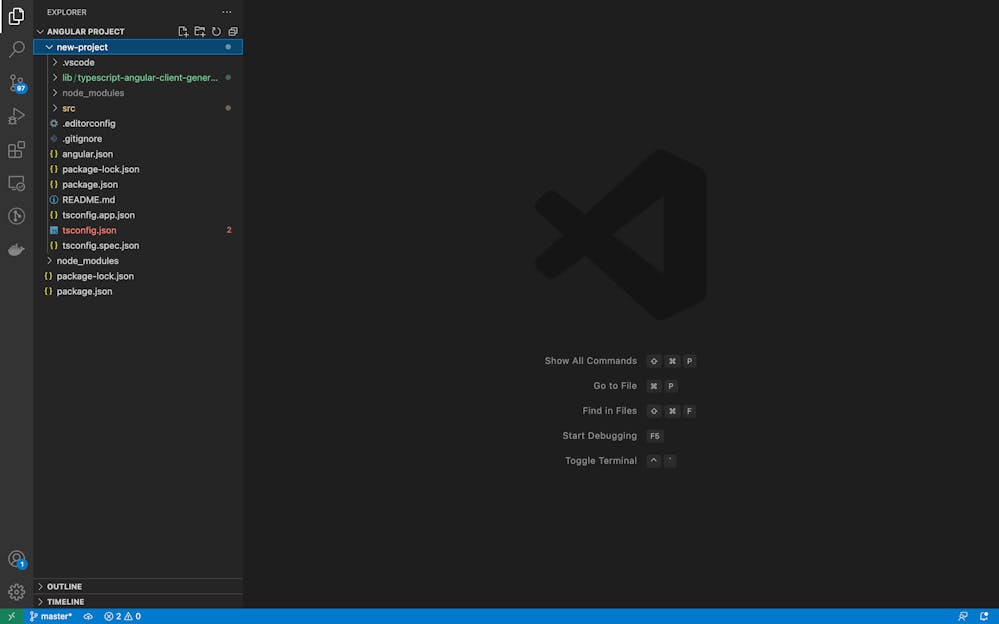Open the Run and Debug view
The image size is (999, 624).
click(x=16, y=116)
